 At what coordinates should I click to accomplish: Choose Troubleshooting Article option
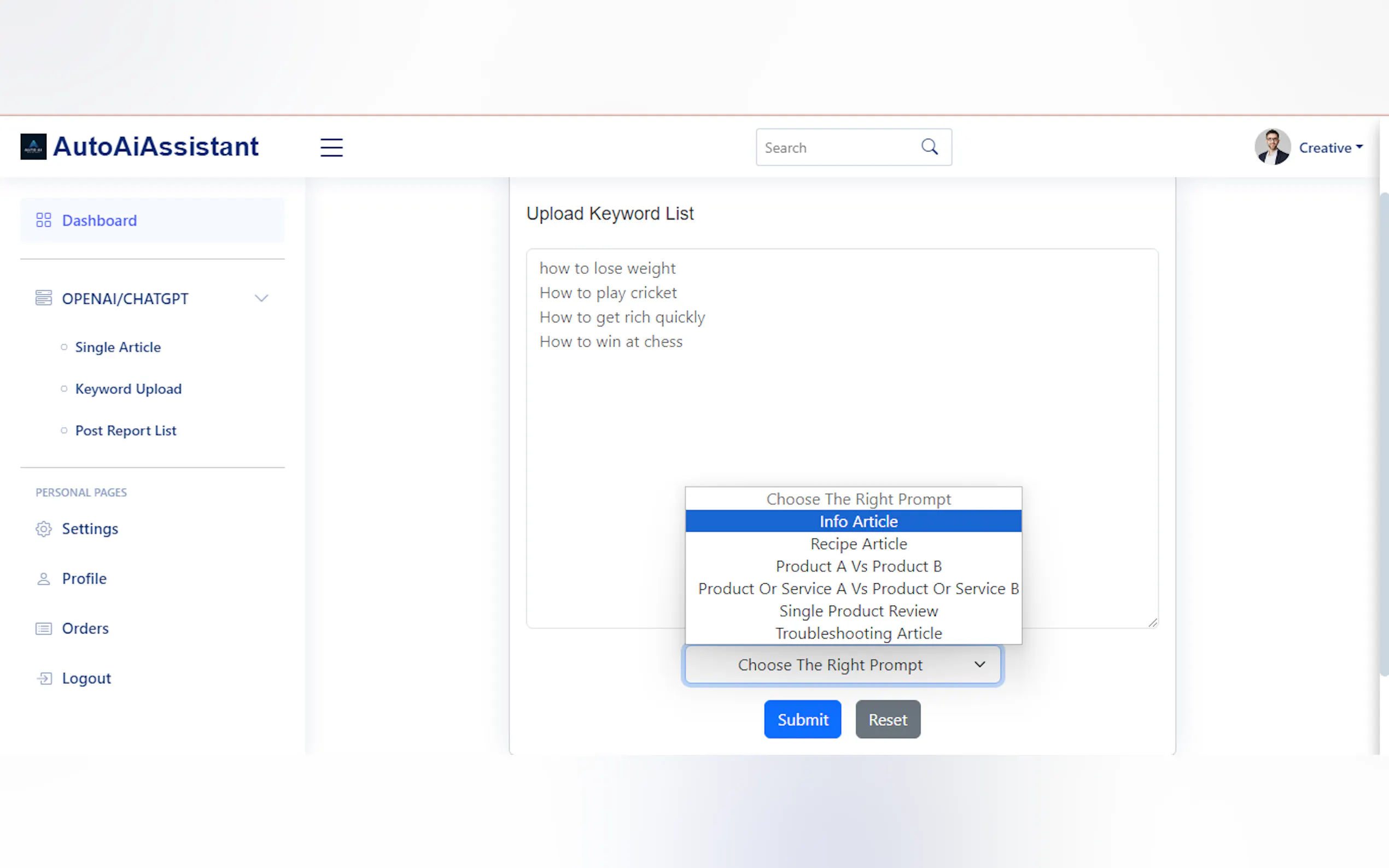point(858,633)
